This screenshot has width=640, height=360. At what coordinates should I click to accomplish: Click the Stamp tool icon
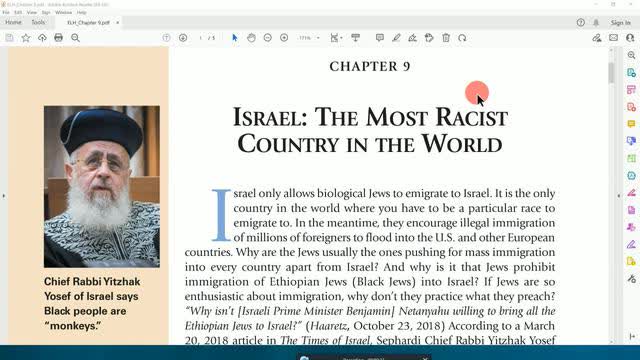tap(429, 38)
